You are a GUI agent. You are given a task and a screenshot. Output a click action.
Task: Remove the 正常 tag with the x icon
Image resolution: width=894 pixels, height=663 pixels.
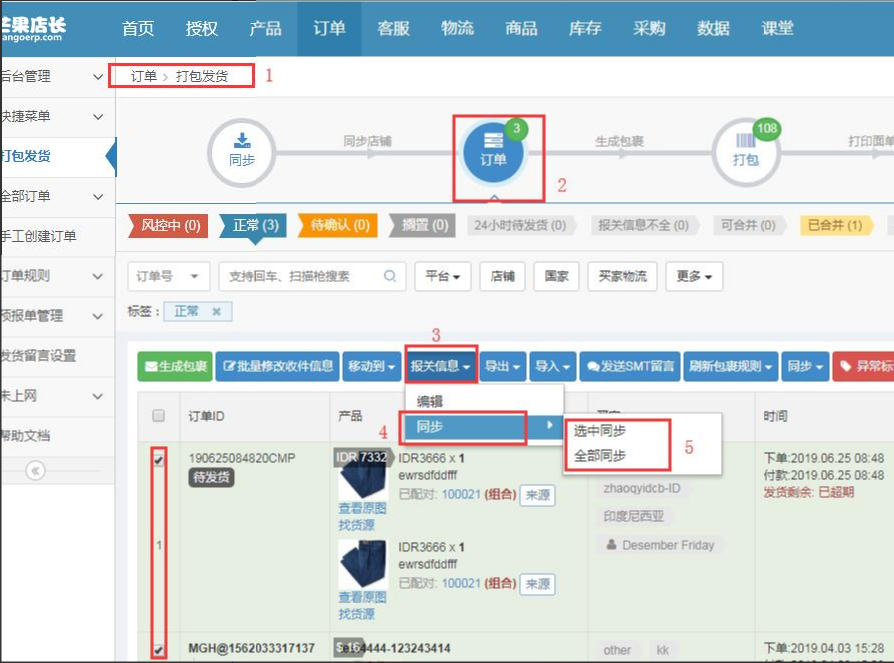coord(216,312)
